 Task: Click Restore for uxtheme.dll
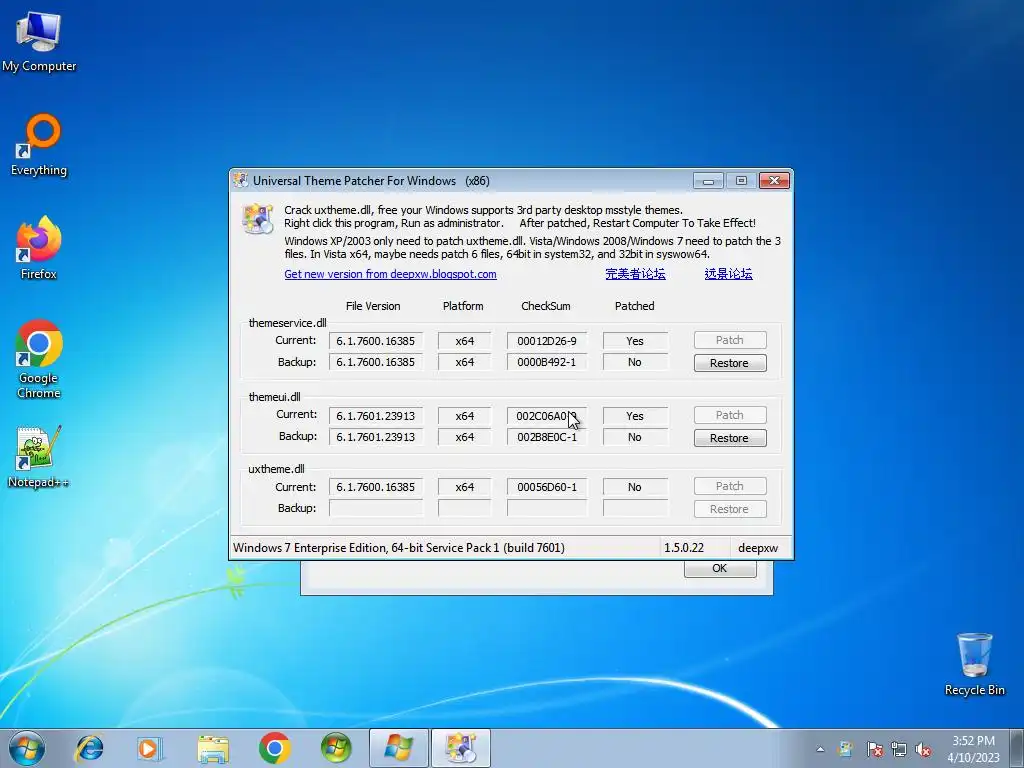click(729, 509)
